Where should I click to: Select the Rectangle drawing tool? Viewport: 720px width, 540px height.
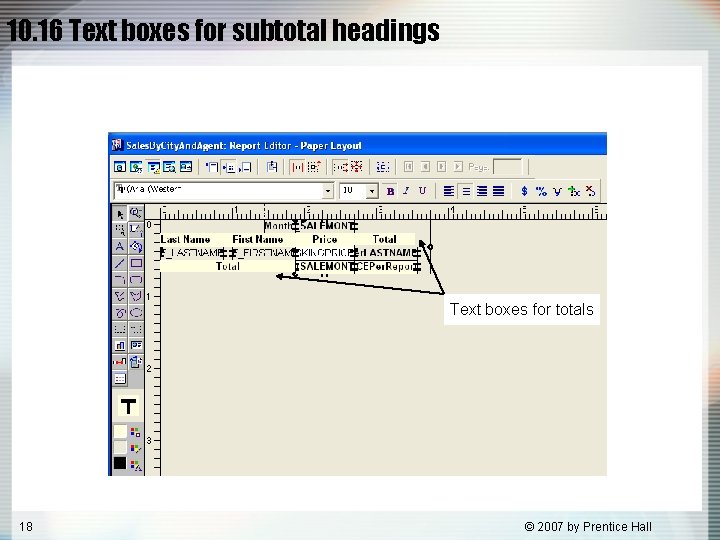point(136,263)
